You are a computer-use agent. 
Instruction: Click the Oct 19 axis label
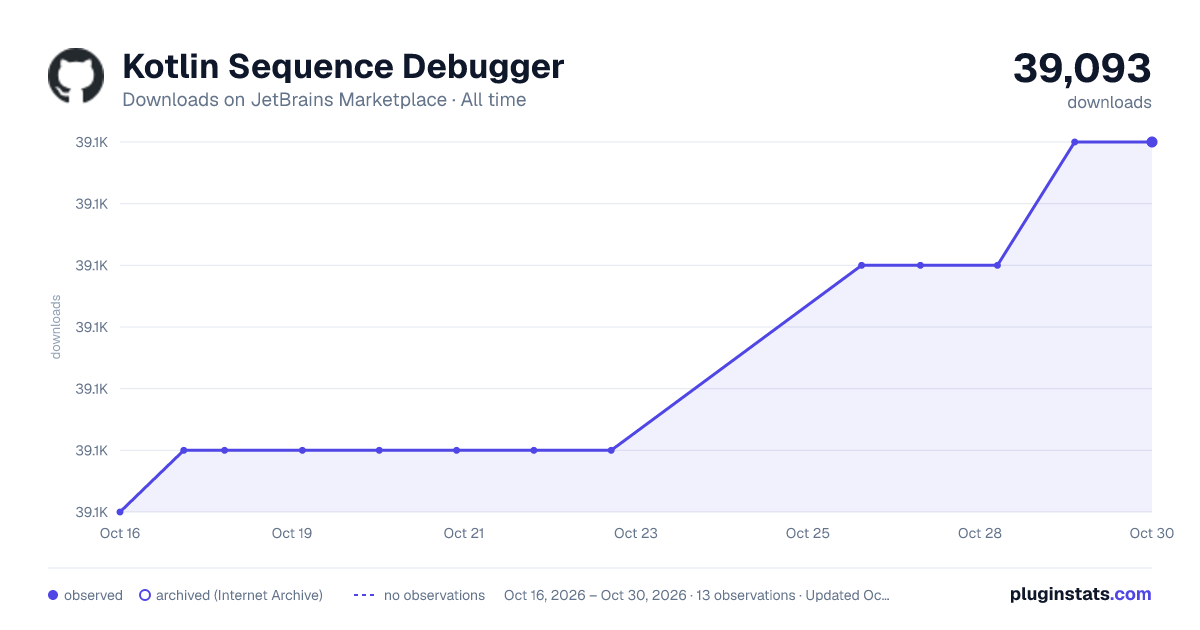[x=292, y=533]
